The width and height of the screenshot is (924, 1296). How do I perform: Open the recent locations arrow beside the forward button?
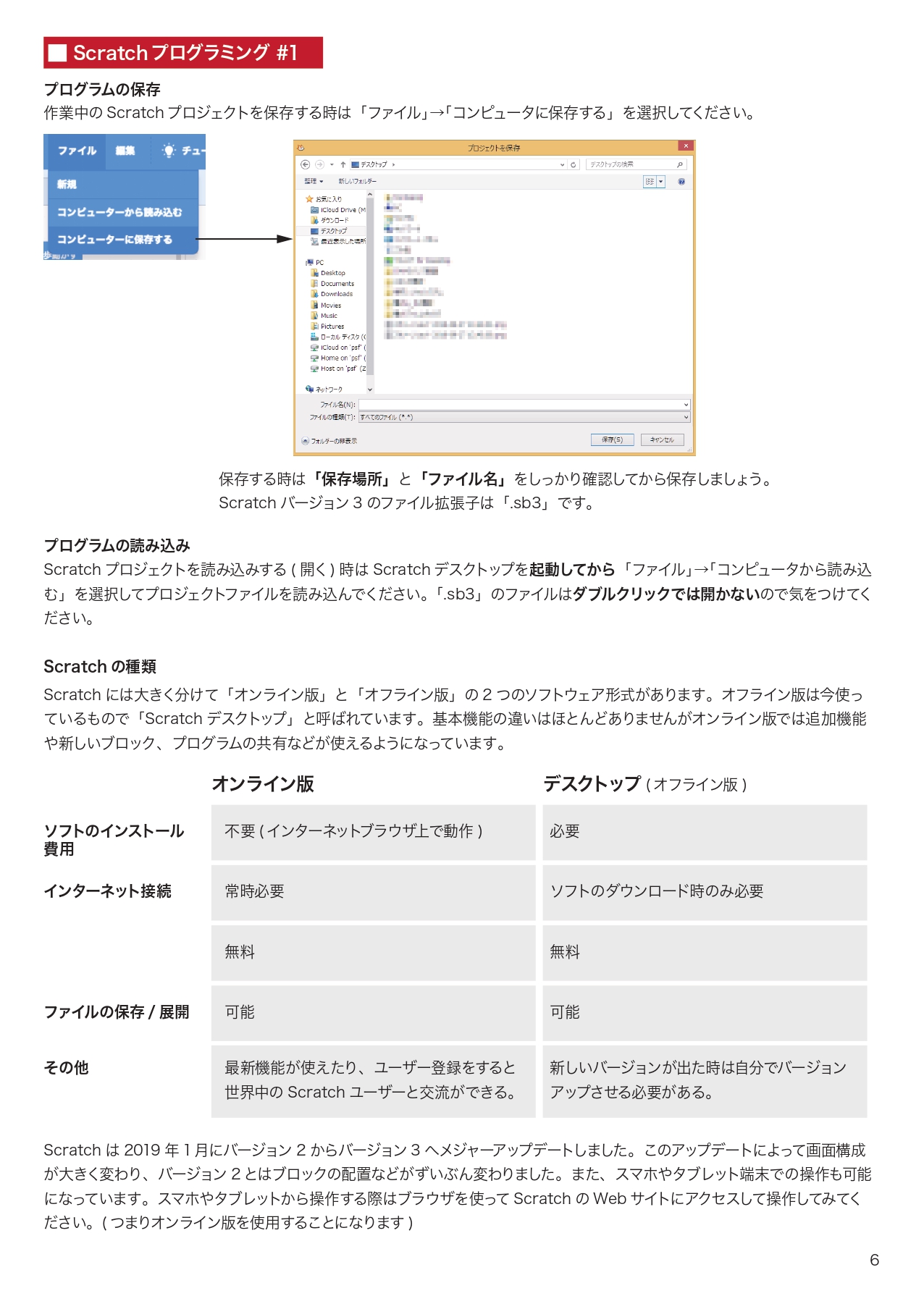tap(332, 164)
